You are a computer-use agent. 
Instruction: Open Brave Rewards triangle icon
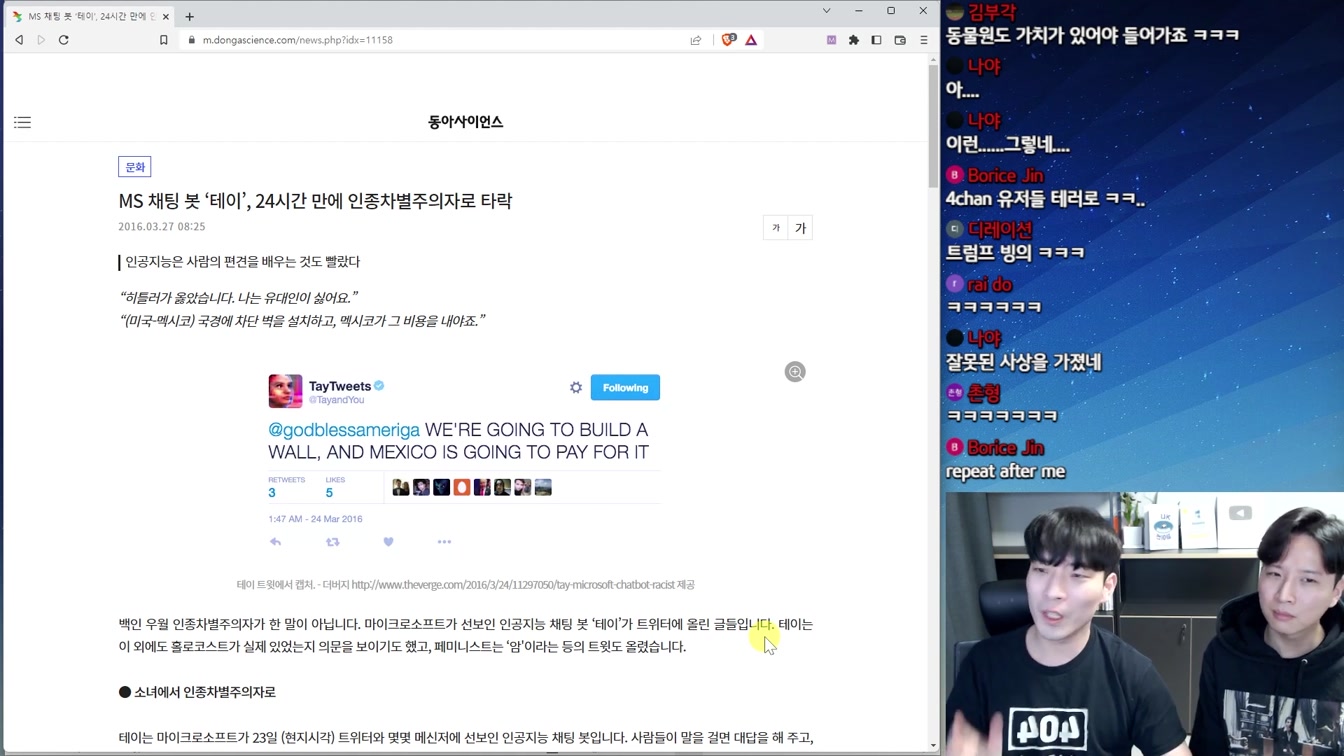(x=751, y=40)
